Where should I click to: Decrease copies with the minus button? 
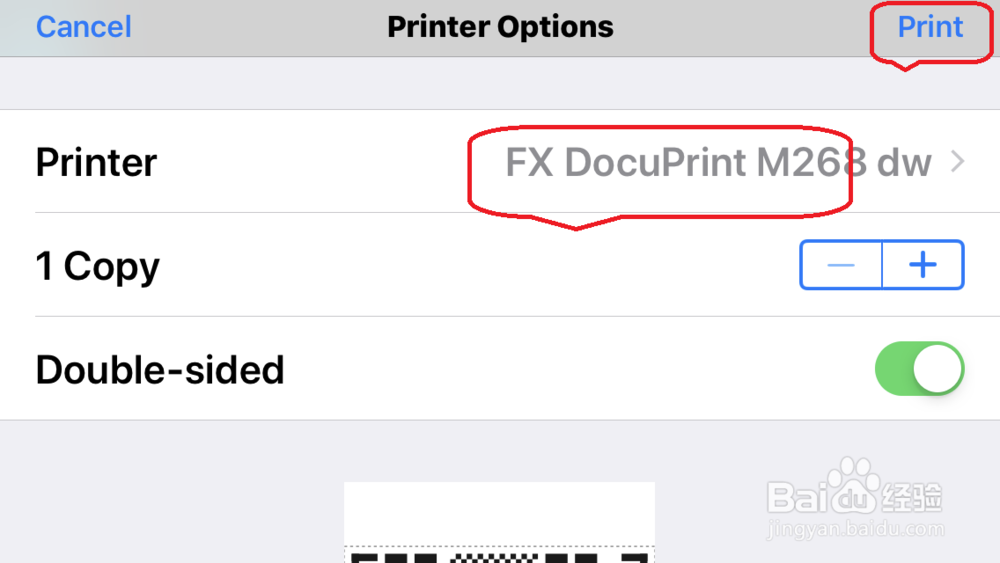click(841, 265)
